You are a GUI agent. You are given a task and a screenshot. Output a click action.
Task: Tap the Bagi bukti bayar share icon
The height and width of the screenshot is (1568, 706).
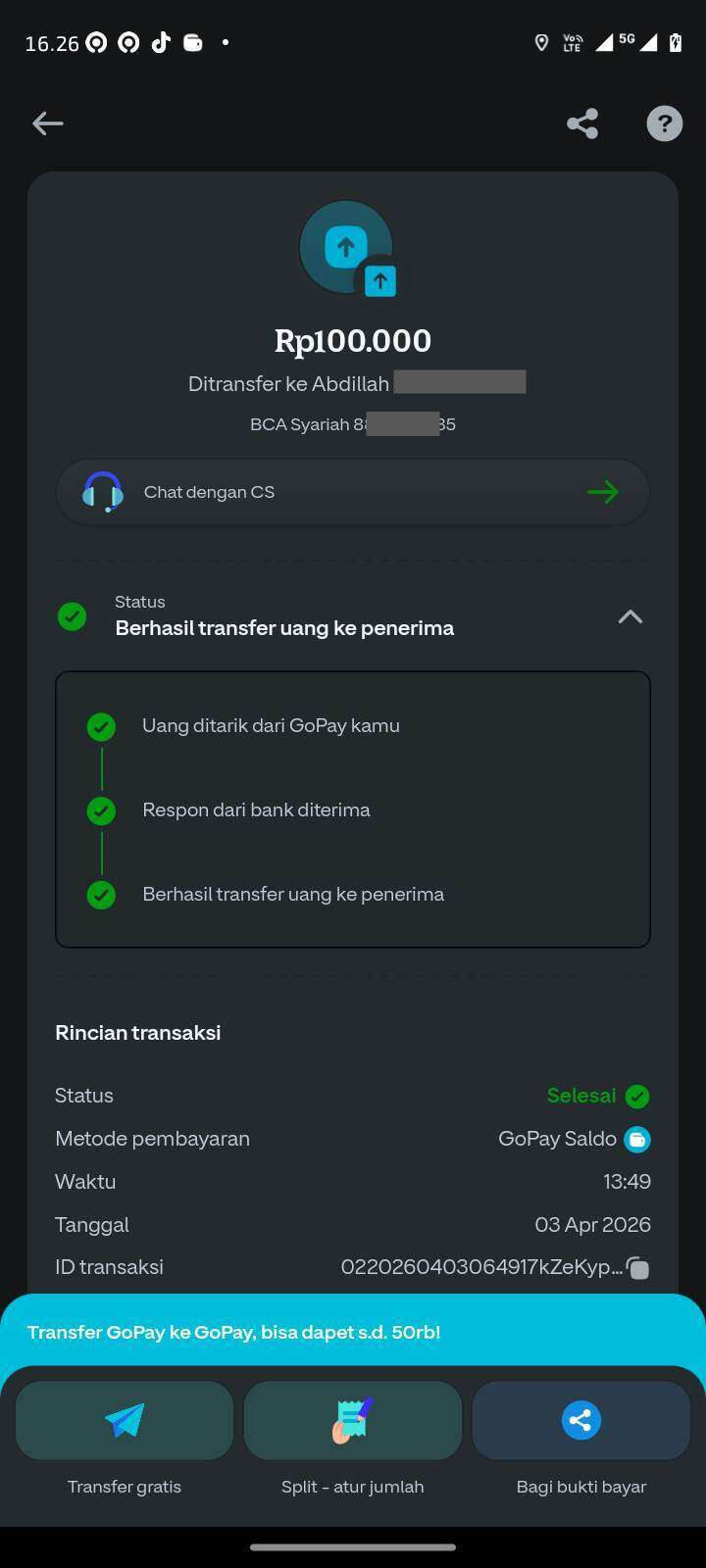pos(580,1419)
